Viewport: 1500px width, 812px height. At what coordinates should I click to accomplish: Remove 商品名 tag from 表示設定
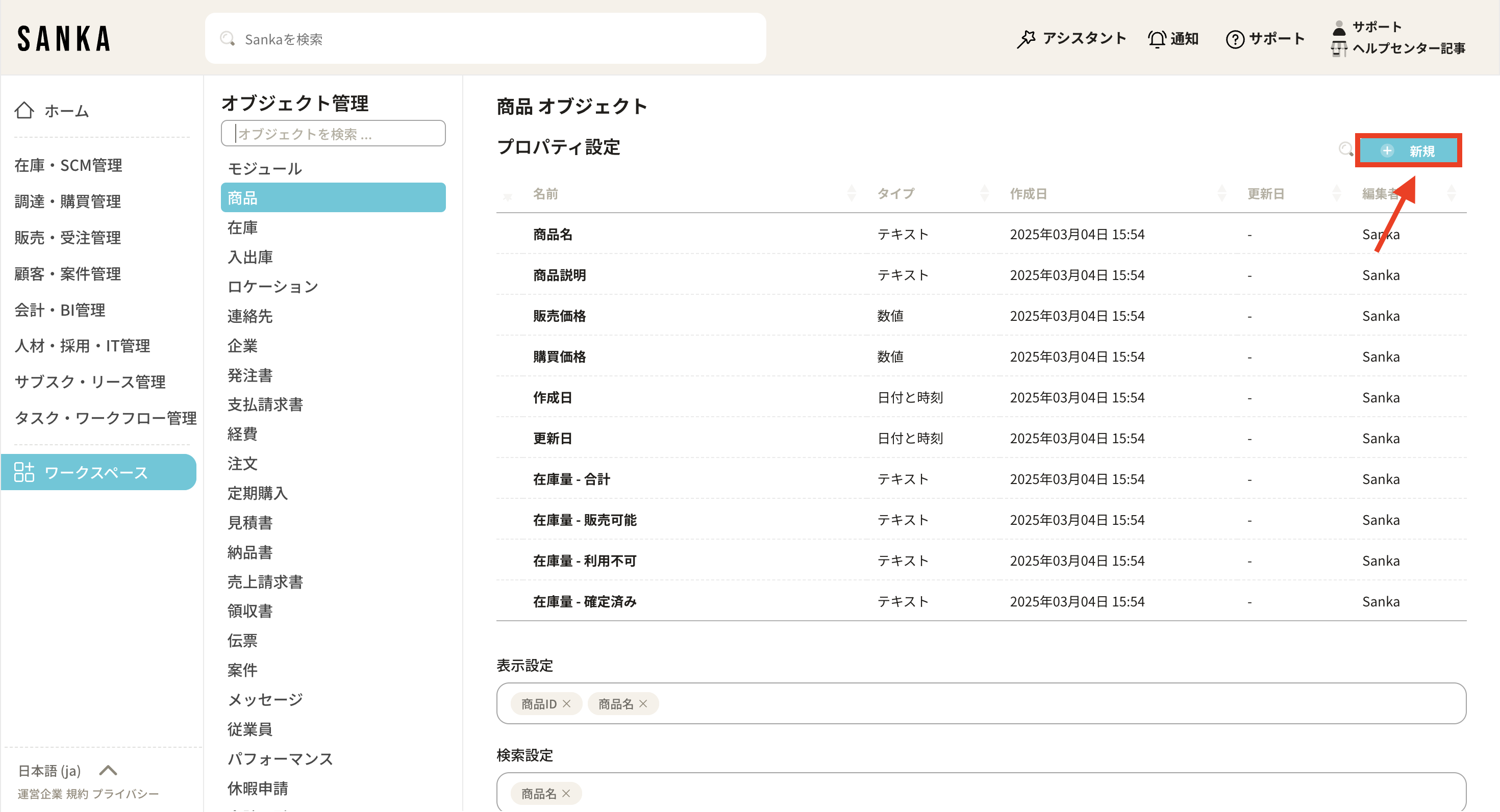[x=643, y=704]
